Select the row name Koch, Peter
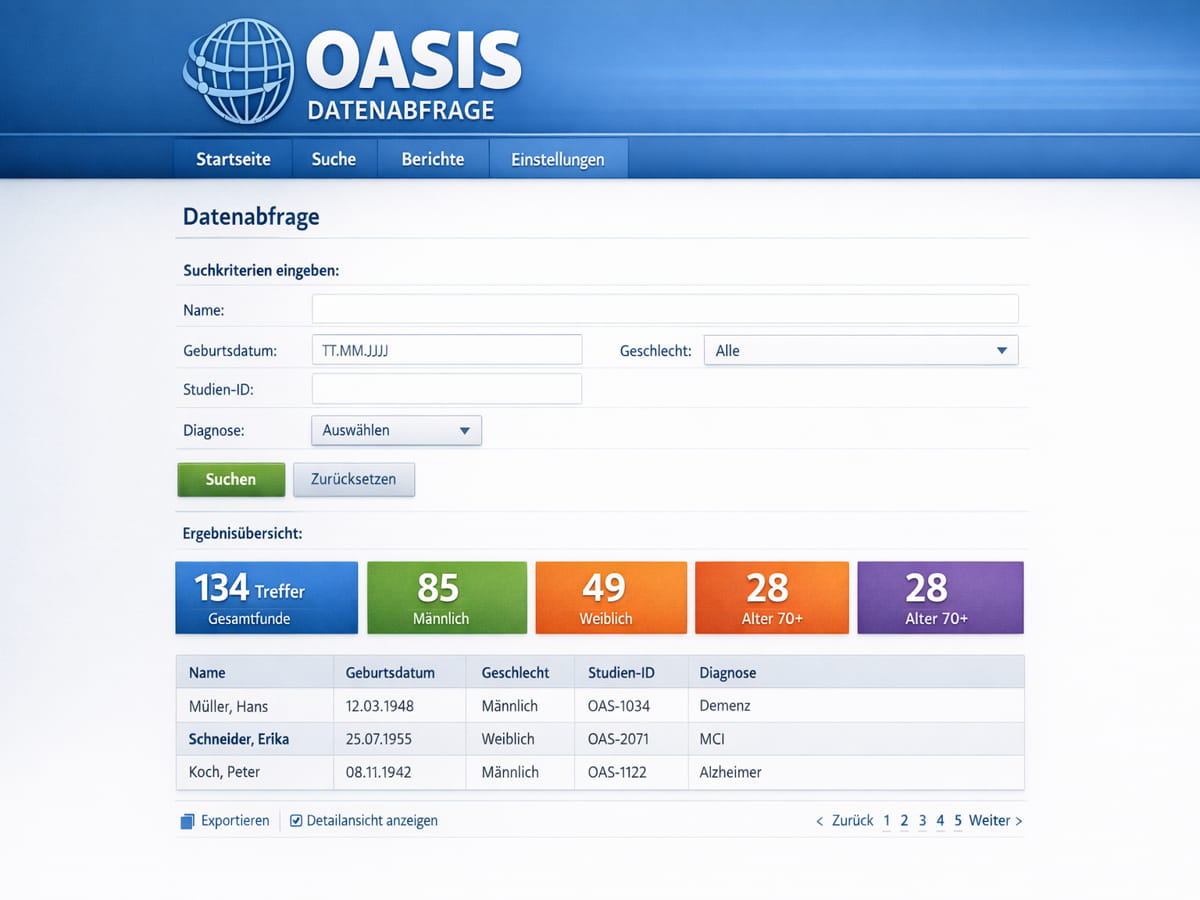 click(x=225, y=772)
